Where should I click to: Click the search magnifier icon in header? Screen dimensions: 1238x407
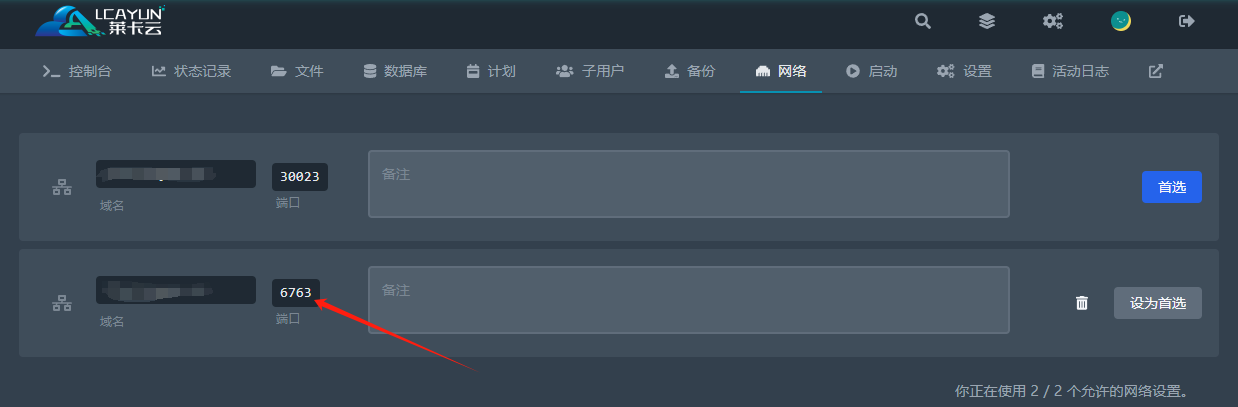click(923, 21)
